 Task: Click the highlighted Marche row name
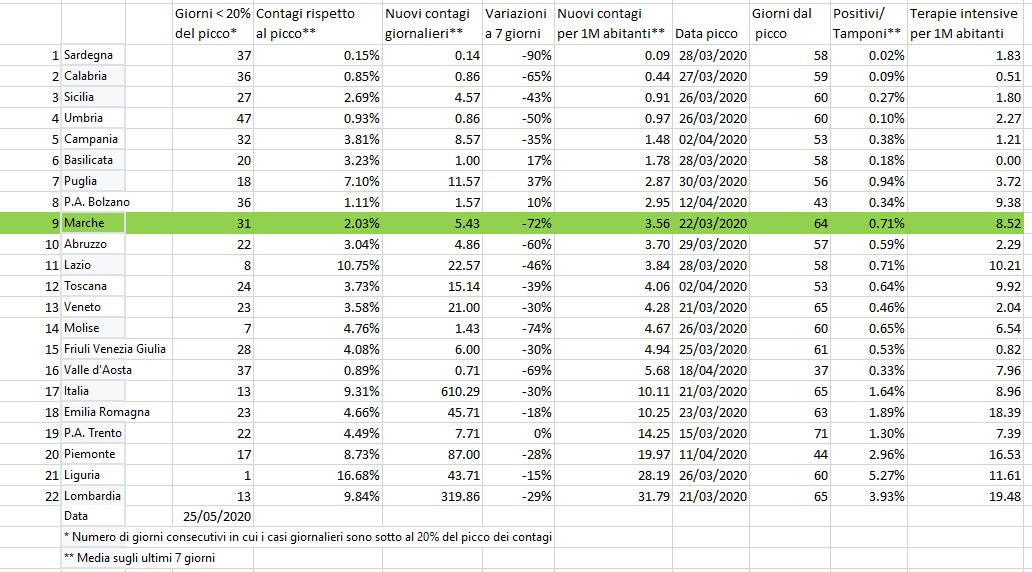(93, 223)
